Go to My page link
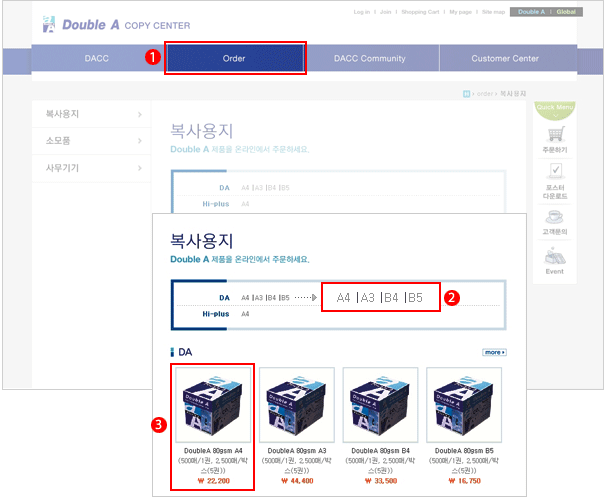Image resolution: width=604 pixels, height=497 pixels. tap(461, 12)
